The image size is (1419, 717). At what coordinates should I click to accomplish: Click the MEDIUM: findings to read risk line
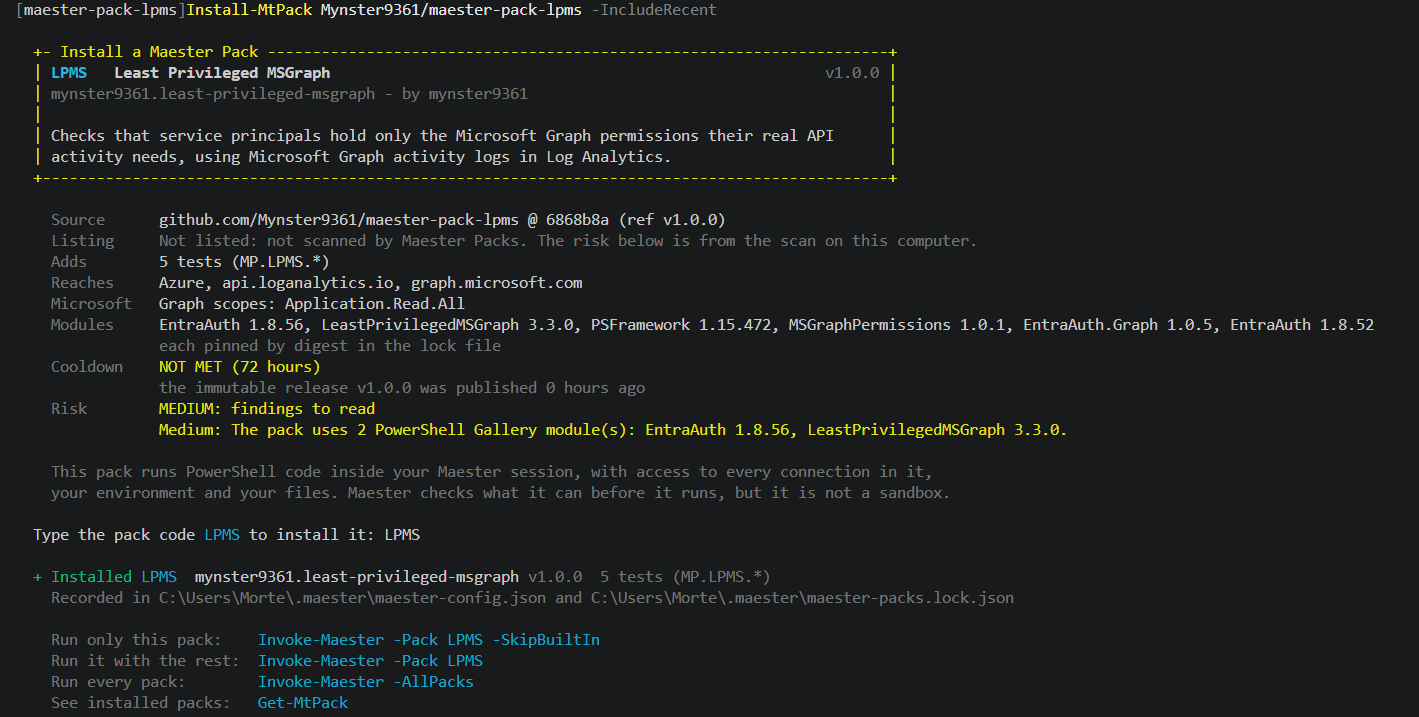tap(267, 409)
